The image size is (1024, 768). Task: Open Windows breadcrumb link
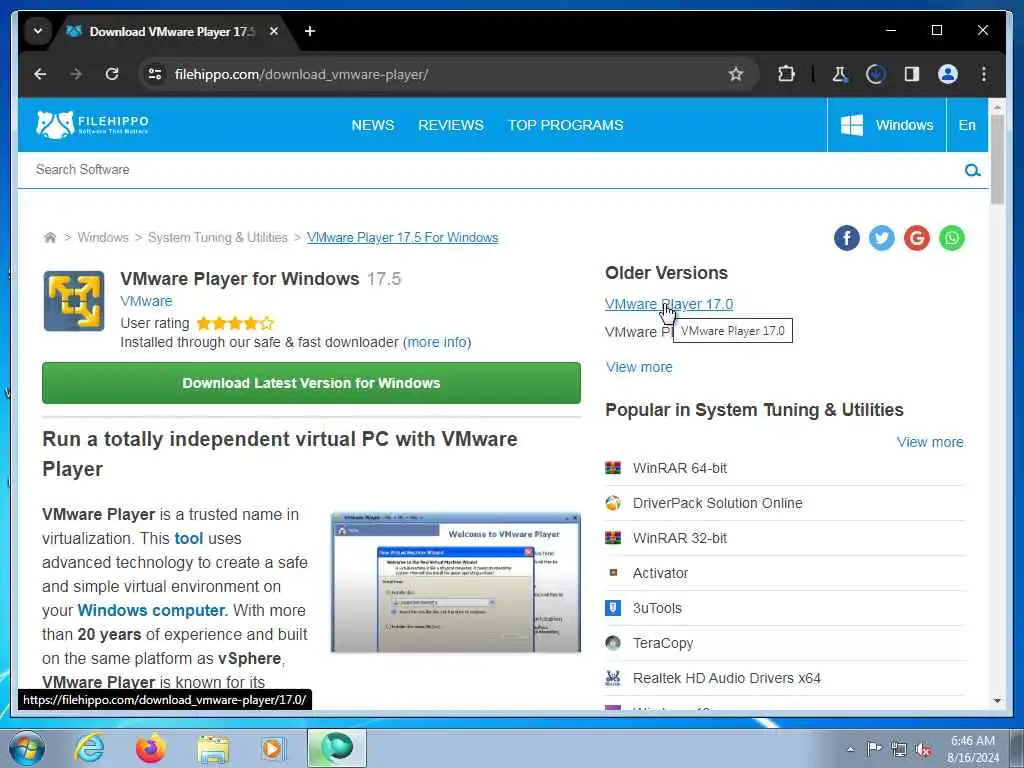pos(103,238)
